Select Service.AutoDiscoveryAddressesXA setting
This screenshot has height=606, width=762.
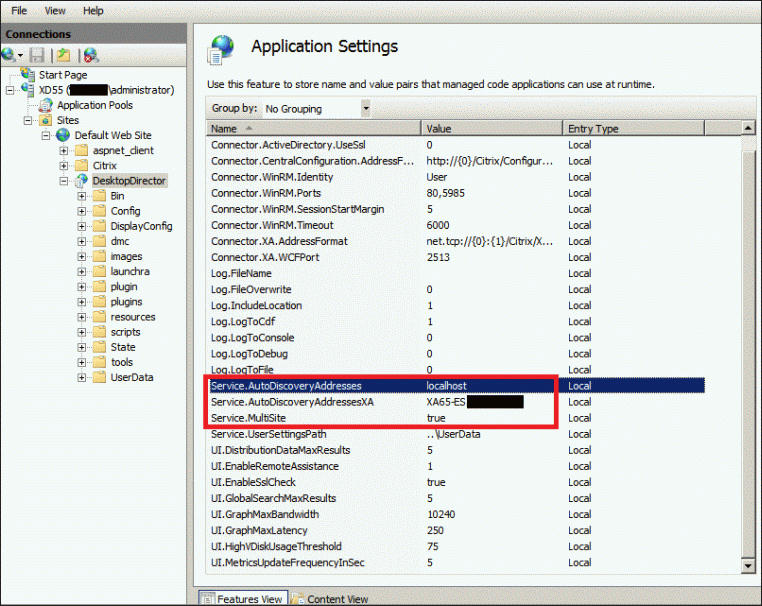456,402
